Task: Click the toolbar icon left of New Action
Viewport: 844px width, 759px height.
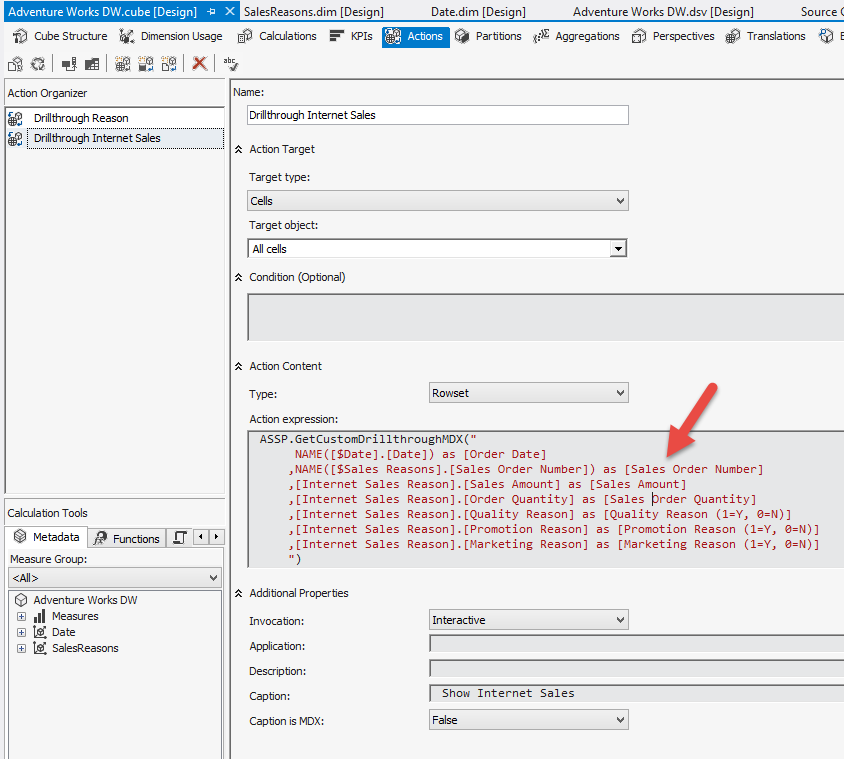Action: click(x=92, y=64)
